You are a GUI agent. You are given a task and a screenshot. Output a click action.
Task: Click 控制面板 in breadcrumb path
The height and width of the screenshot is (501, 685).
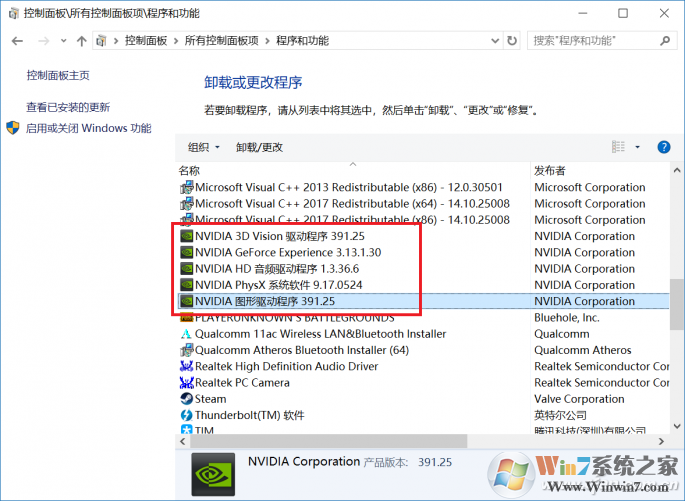point(148,41)
